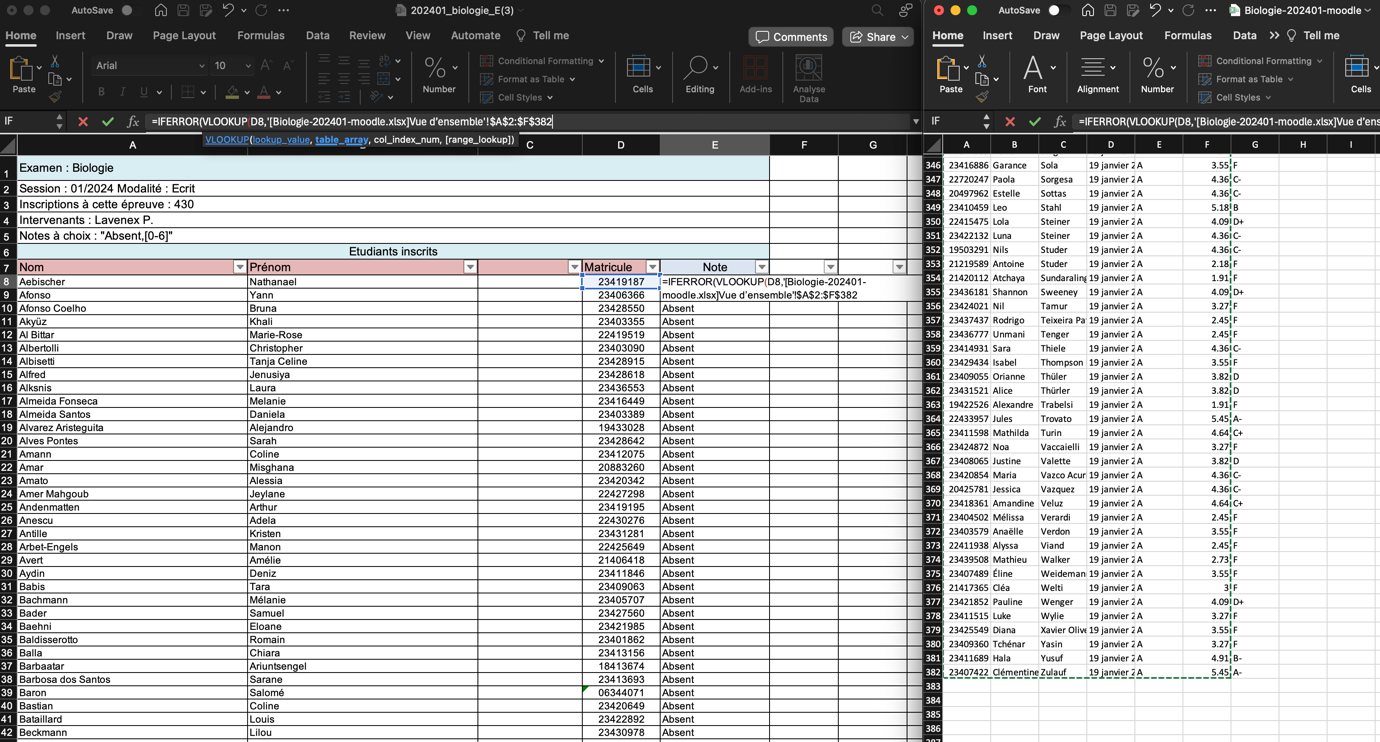Toggle underline formatting
1380x742 pixels.
[x=143, y=91]
